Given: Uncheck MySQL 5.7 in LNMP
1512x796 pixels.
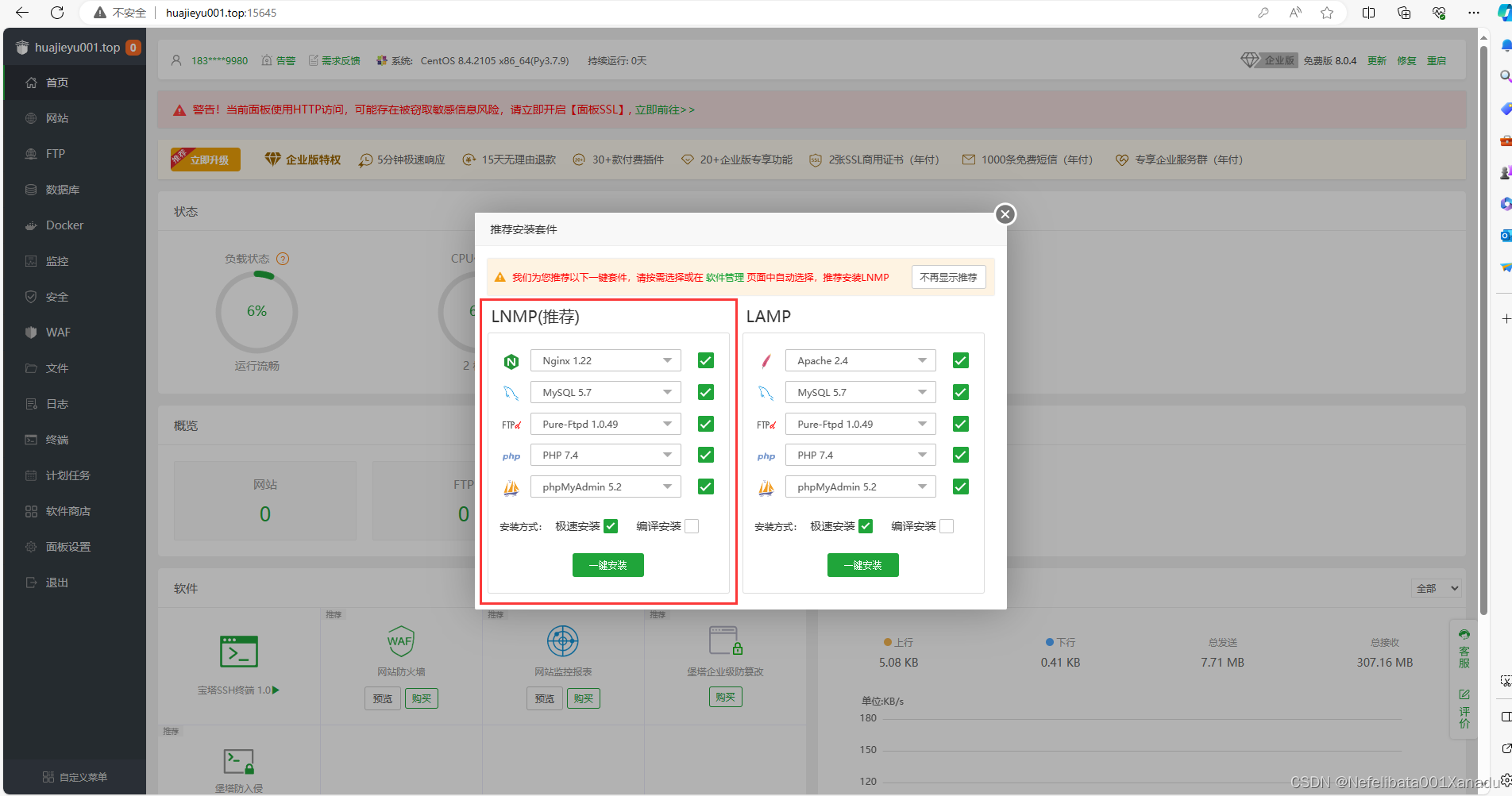Looking at the screenshot, I should [x=705, y=392].
